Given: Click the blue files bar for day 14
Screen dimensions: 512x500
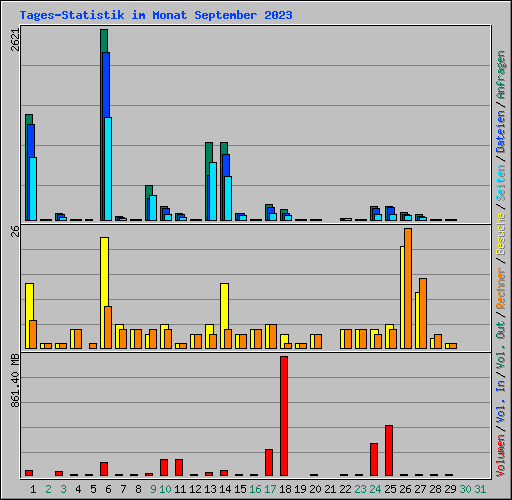Looking at the screenshot, I should (x=226, y=165).
